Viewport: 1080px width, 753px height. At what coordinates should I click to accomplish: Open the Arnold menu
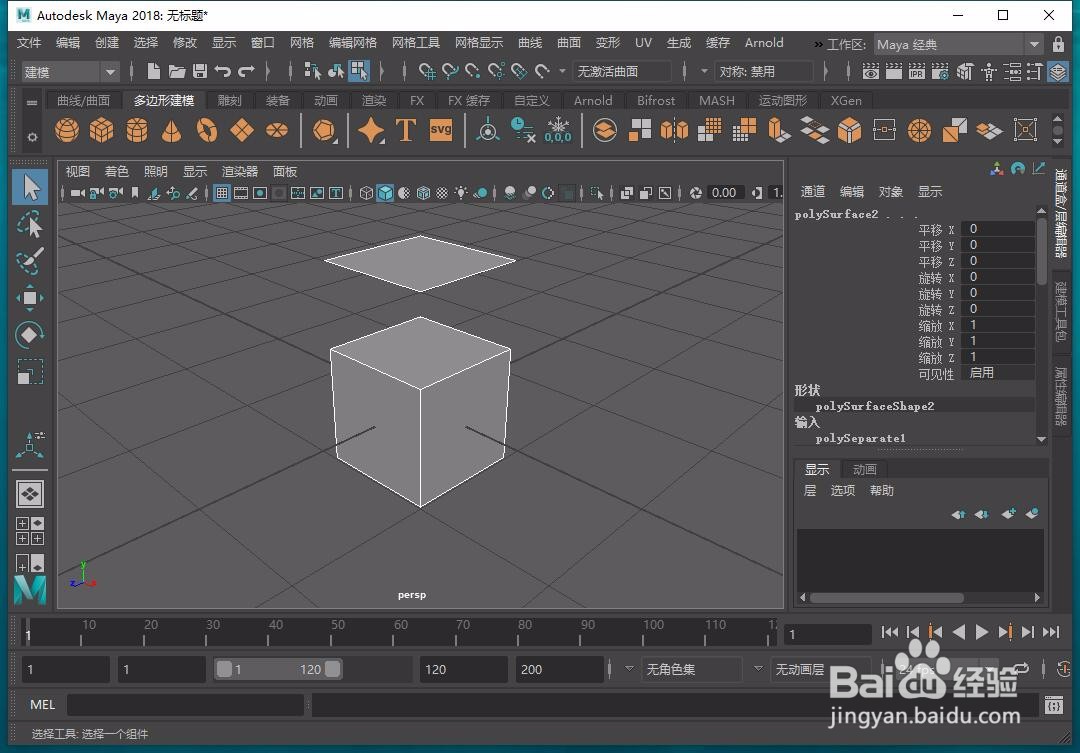(x=764, y=43)
